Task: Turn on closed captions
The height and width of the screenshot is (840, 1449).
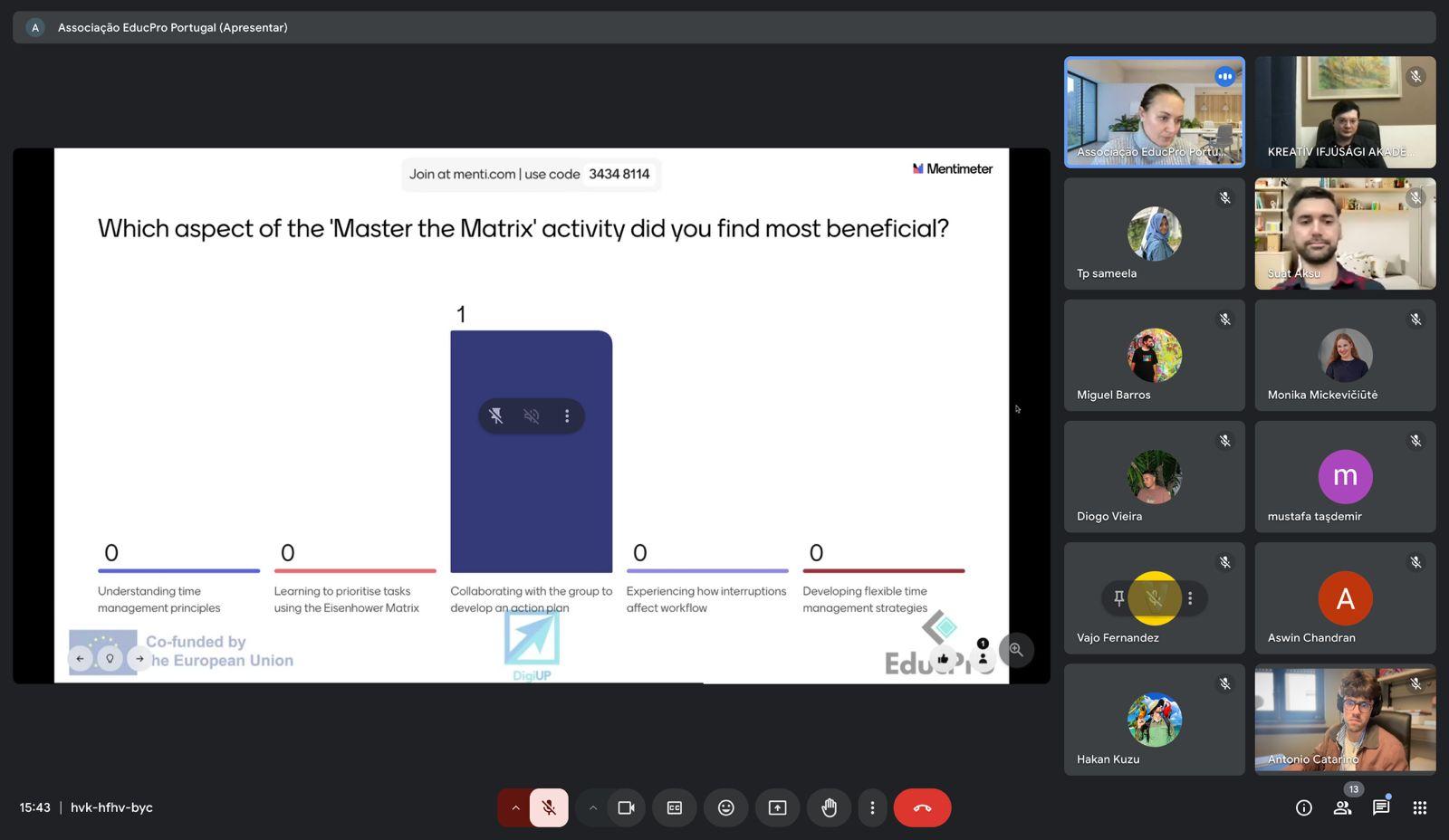Action: coord(675,807)
